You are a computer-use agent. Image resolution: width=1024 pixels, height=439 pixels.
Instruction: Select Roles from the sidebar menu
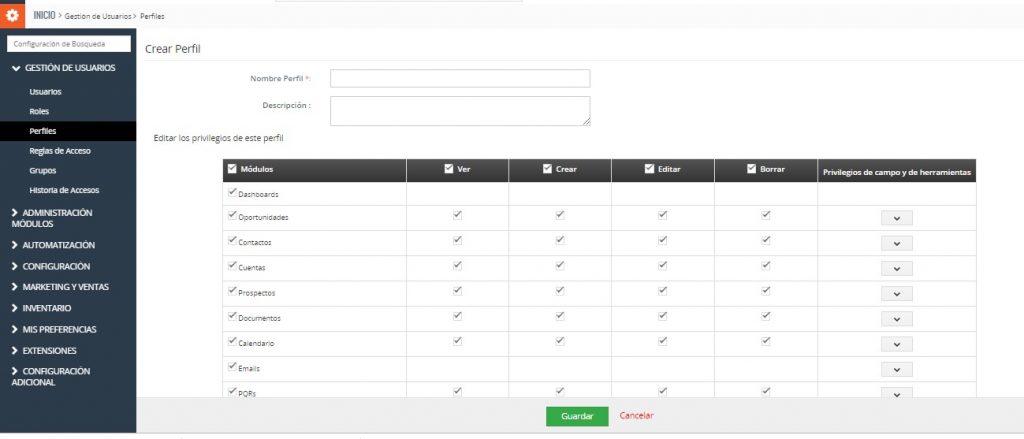tap(39, 111)
